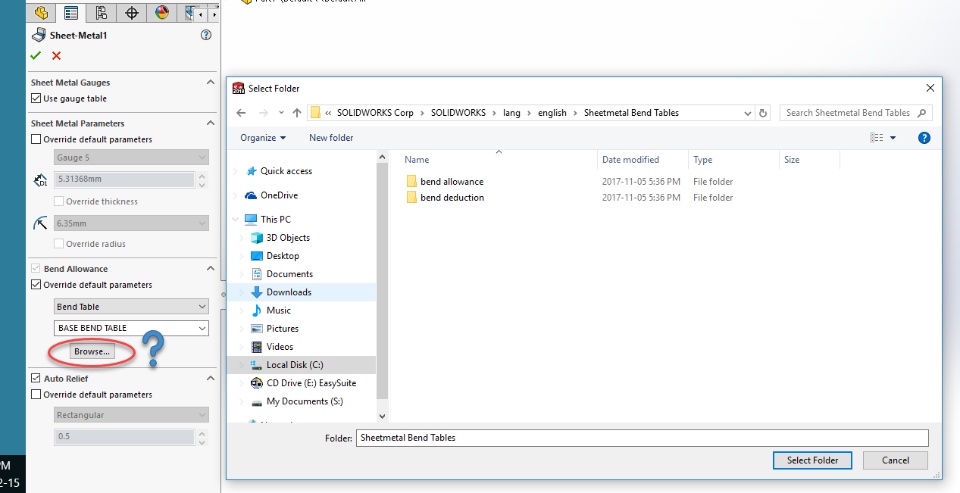Image resolution: width=960 pixels, height=493 pixels.
Task: Collapse the Sheet Metal Gauges section
Action: 210,82
